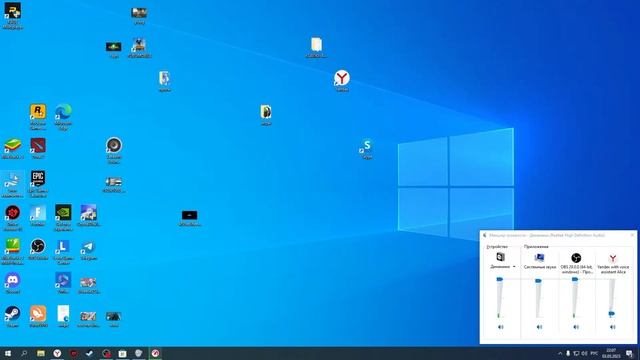
Task: Select the blue L launcher desktop icon
Action: click(63, 246)
